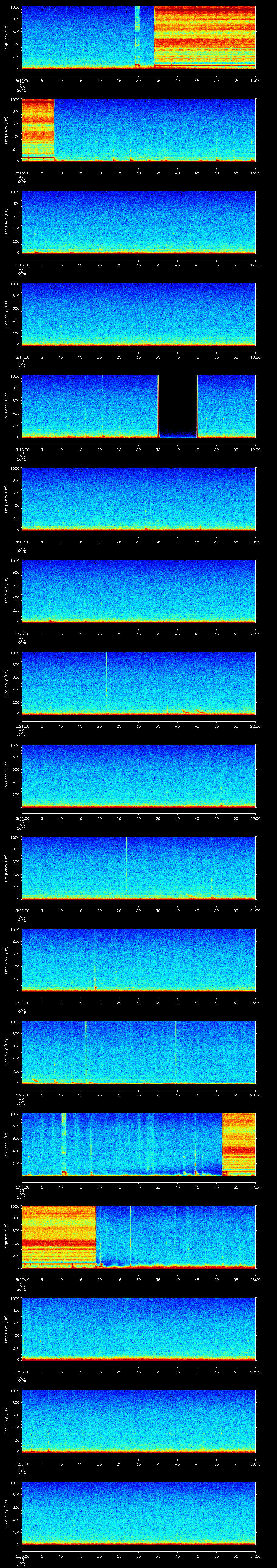Click the 25:00 end time label
The width and height of the screenshot is (277, 1568).
click(x=255, y=1003)
